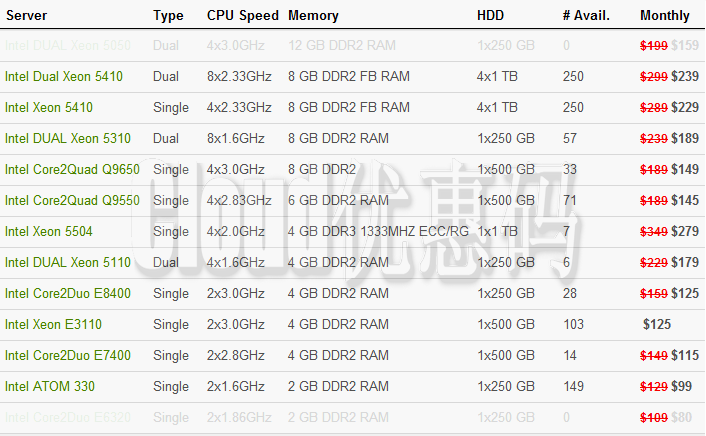Click the Intel Core2Duo E7400 link
The image size is (706, 436).
tap(67, 355)
